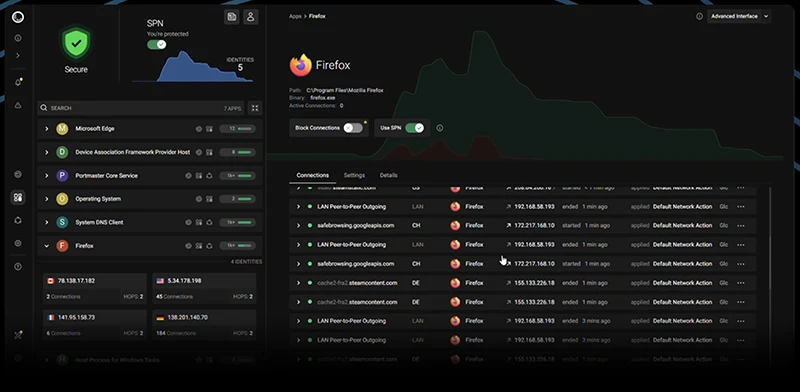Expand the System DNS Client row
Image resolution: width=800 pixels, height=392 pixels.
point(46,223)
